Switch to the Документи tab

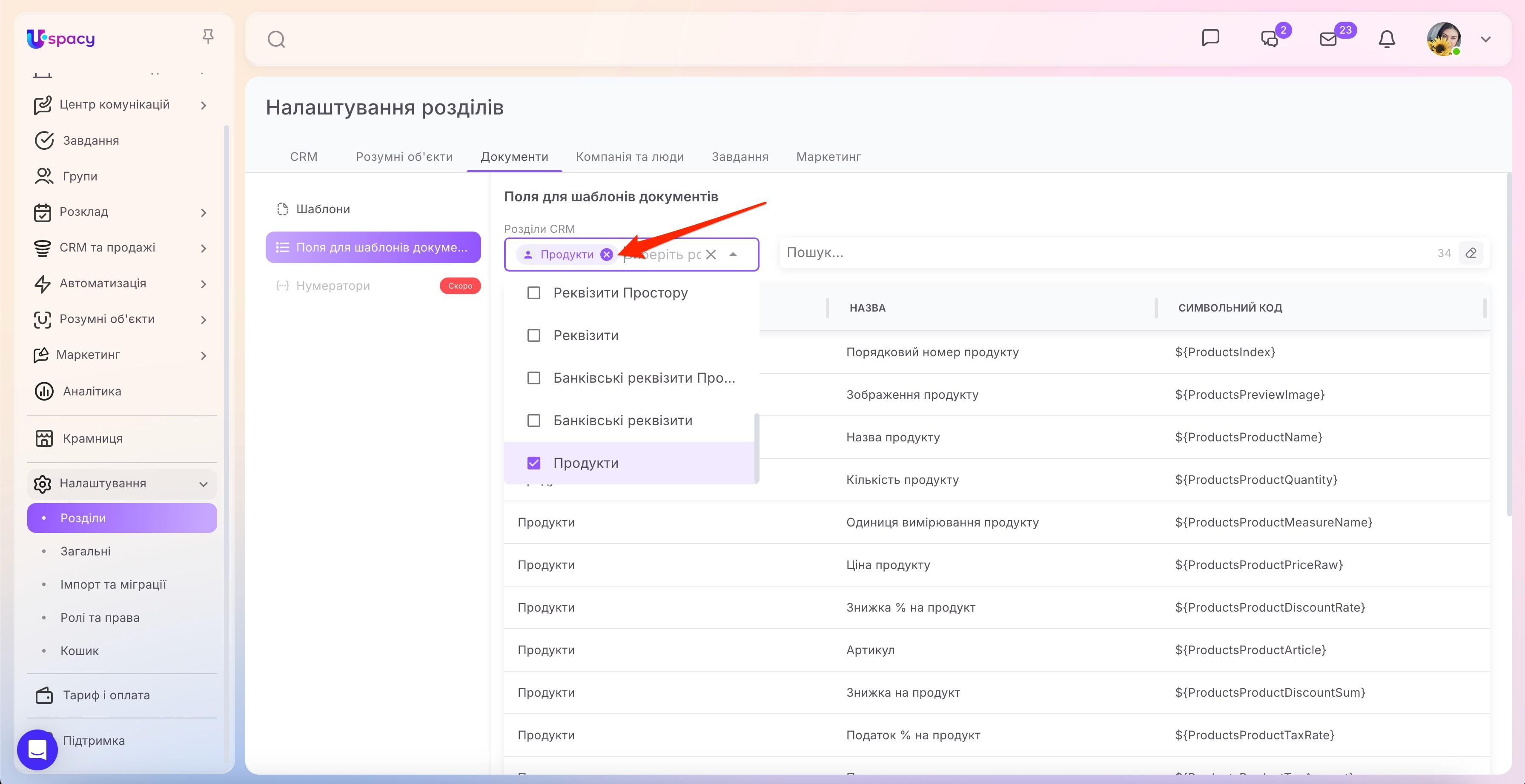click(x=514, y=157)
